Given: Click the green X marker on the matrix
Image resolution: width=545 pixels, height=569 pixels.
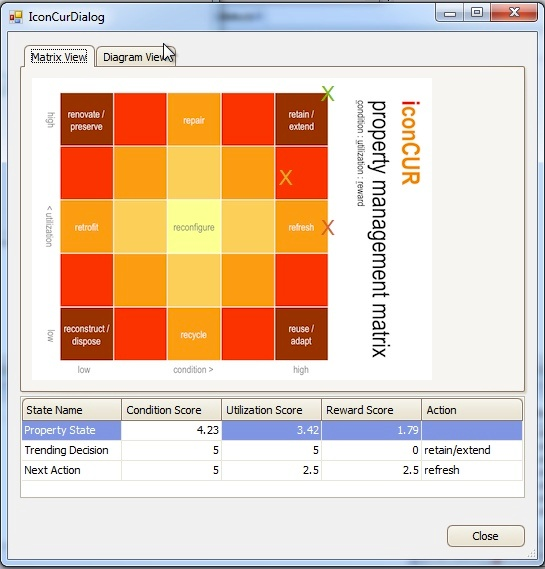Looking at the screenshot, I should point(328,94).
